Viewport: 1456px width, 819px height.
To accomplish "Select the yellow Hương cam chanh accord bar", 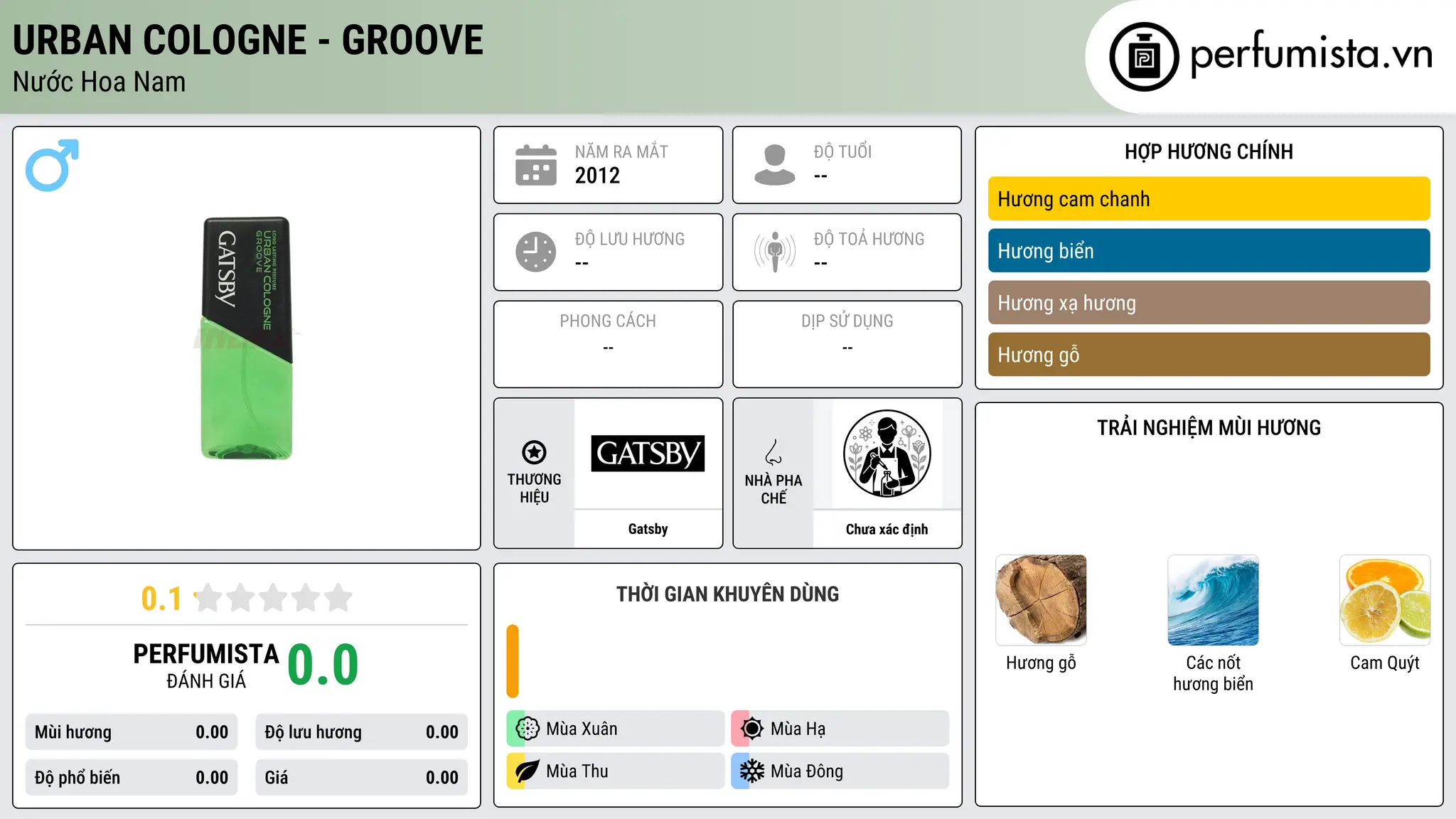I will tap(1209, 199).
